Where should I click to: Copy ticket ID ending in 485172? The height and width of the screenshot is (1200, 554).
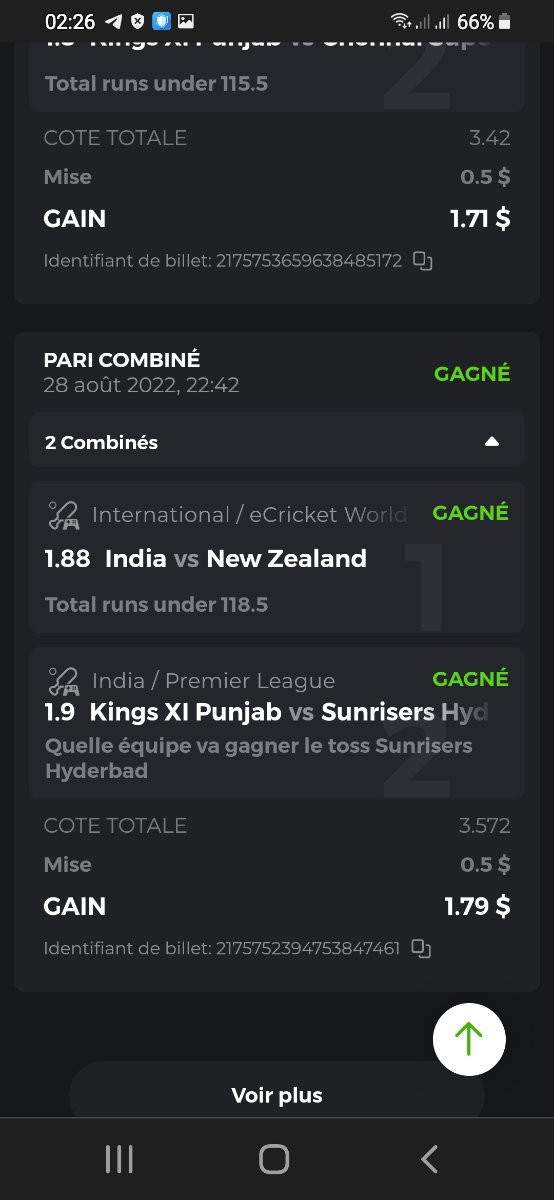coord(423,262)
